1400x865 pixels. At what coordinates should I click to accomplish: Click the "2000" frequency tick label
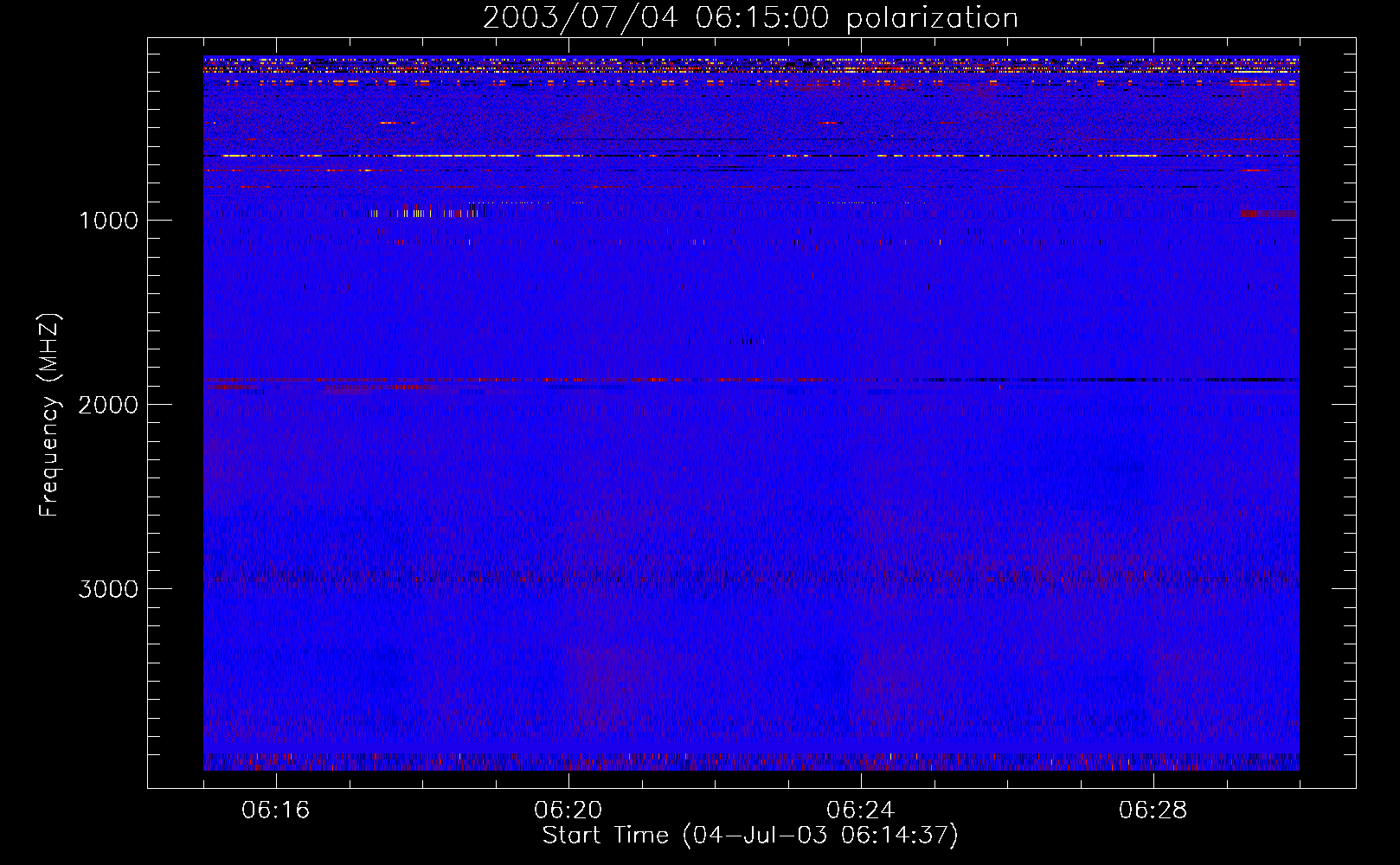tap(108, 405)
